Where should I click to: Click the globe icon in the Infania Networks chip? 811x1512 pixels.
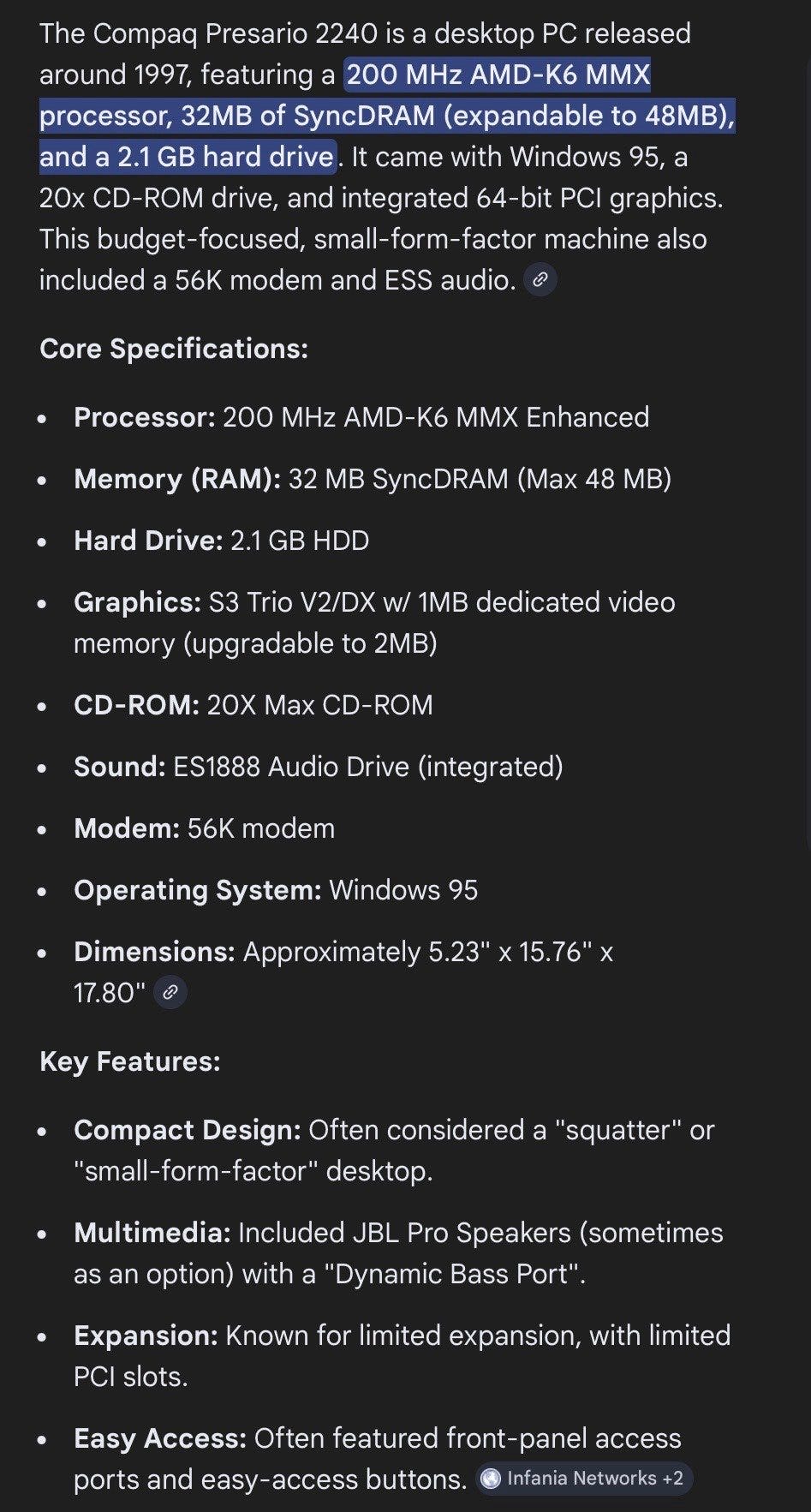tap(491, 1479)
